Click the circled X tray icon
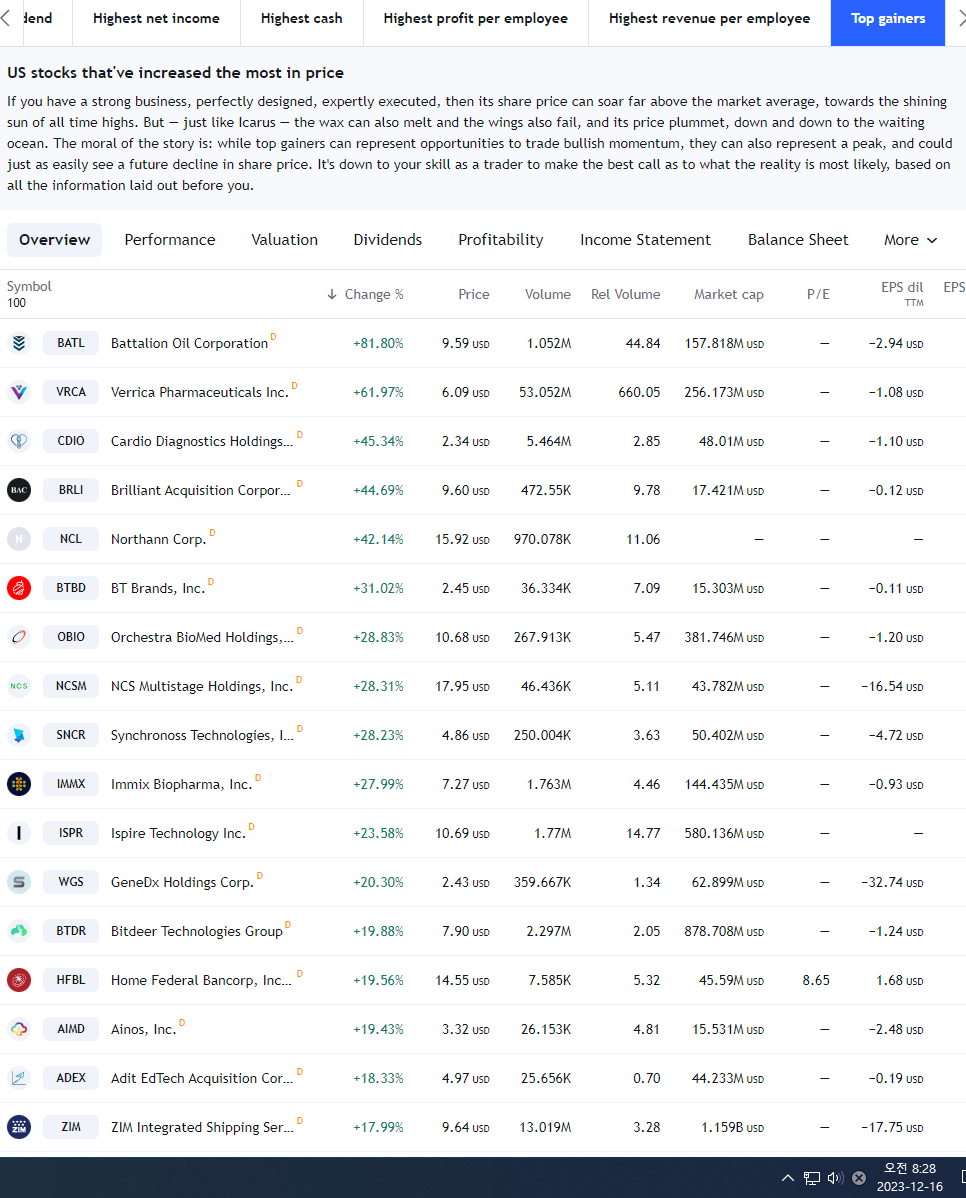Image resolution: width=966 pixels, height=1198 pixels. point(859,1178)
